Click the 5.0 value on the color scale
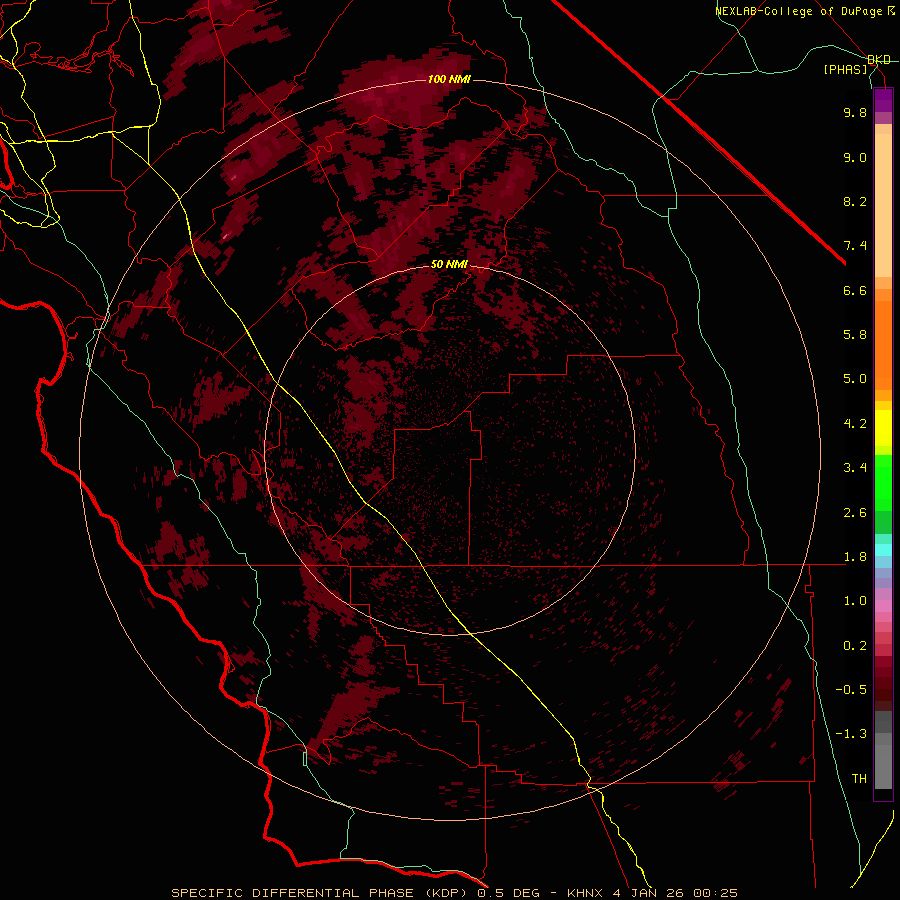 pyautogui.click(x=855, y=379)
